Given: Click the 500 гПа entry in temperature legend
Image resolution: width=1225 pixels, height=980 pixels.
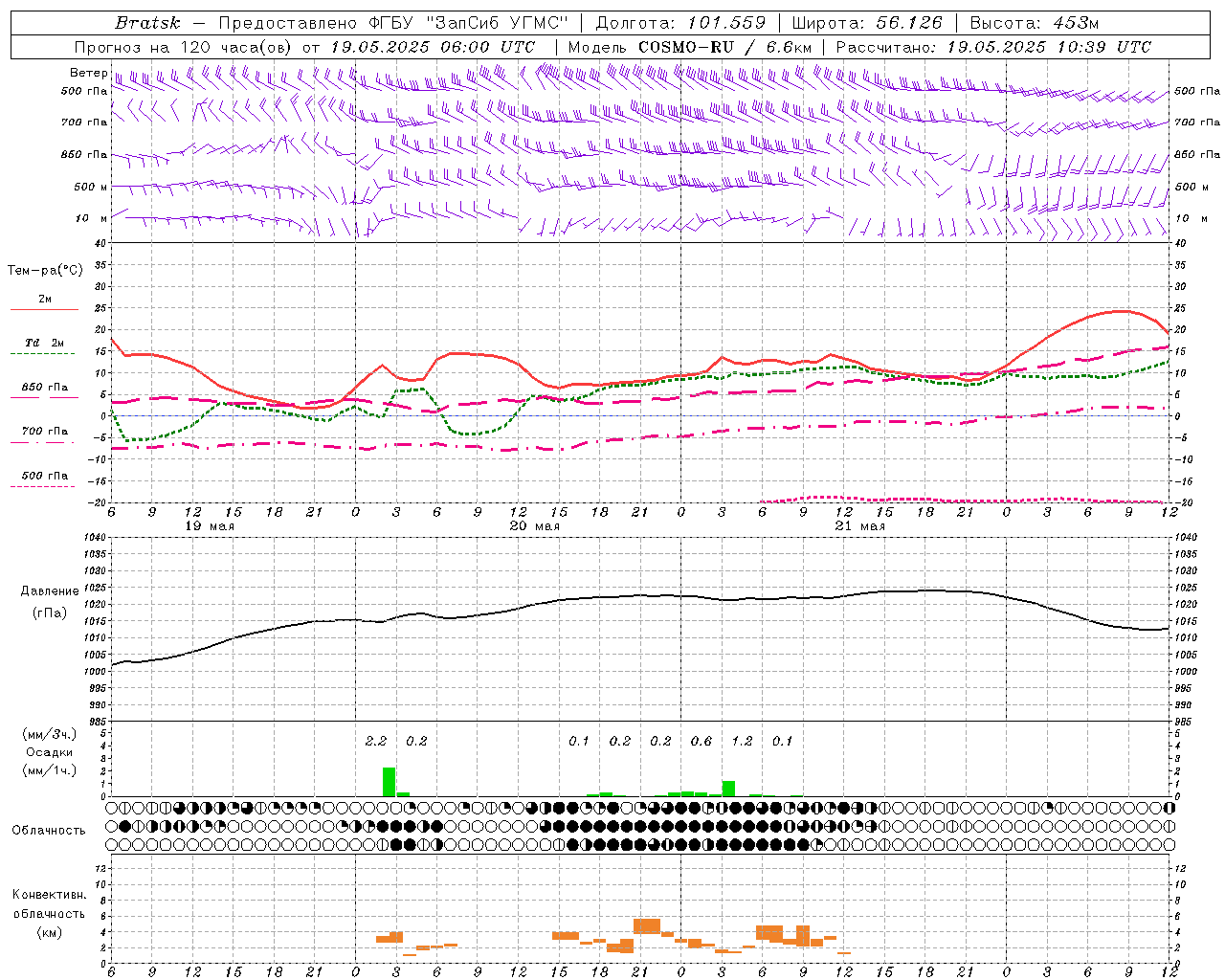Looking at the screenshot, I should tap(44, 475).
